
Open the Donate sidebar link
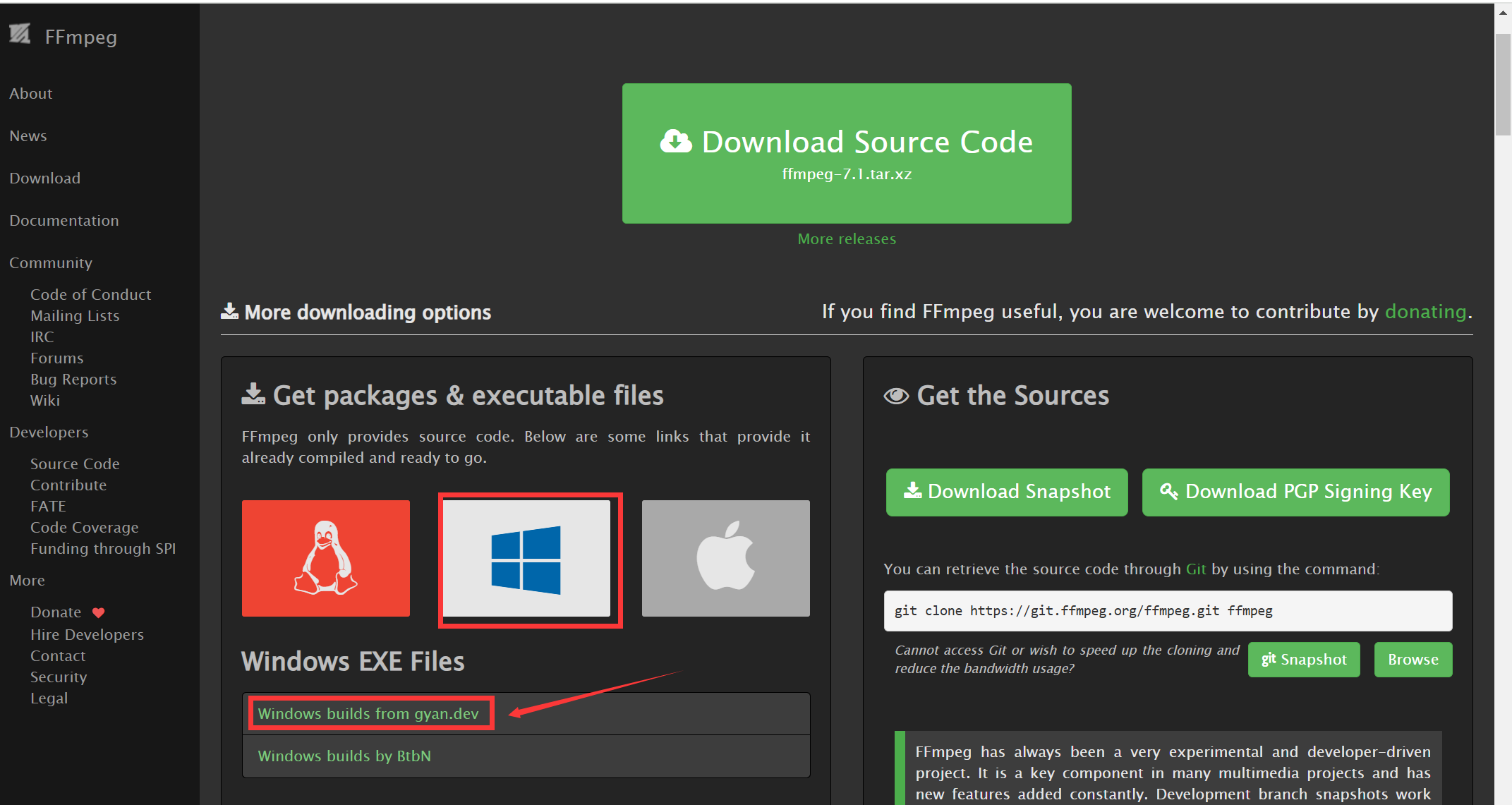tap(56, 612)
